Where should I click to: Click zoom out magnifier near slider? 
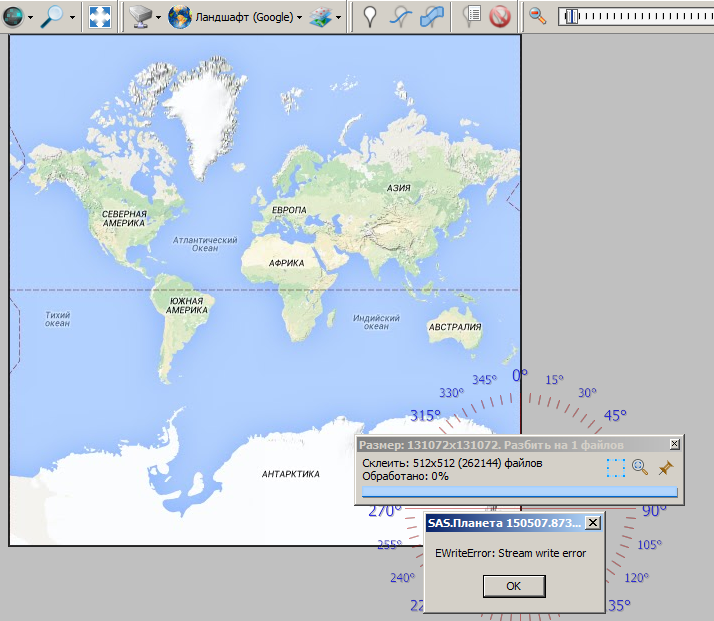coord(538,16)
